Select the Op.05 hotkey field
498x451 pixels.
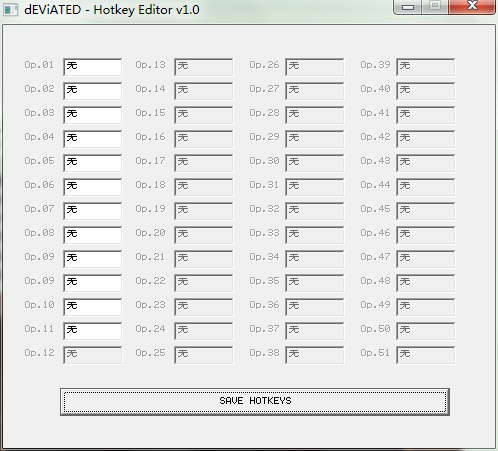pos(93,163)
